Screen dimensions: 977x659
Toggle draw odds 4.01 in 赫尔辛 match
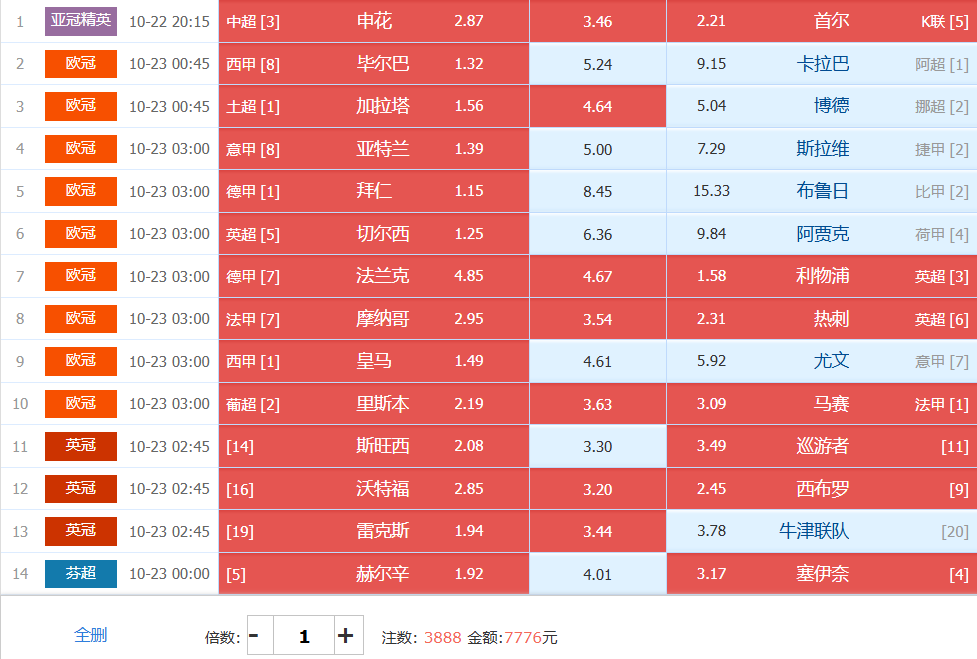[597, 574]
